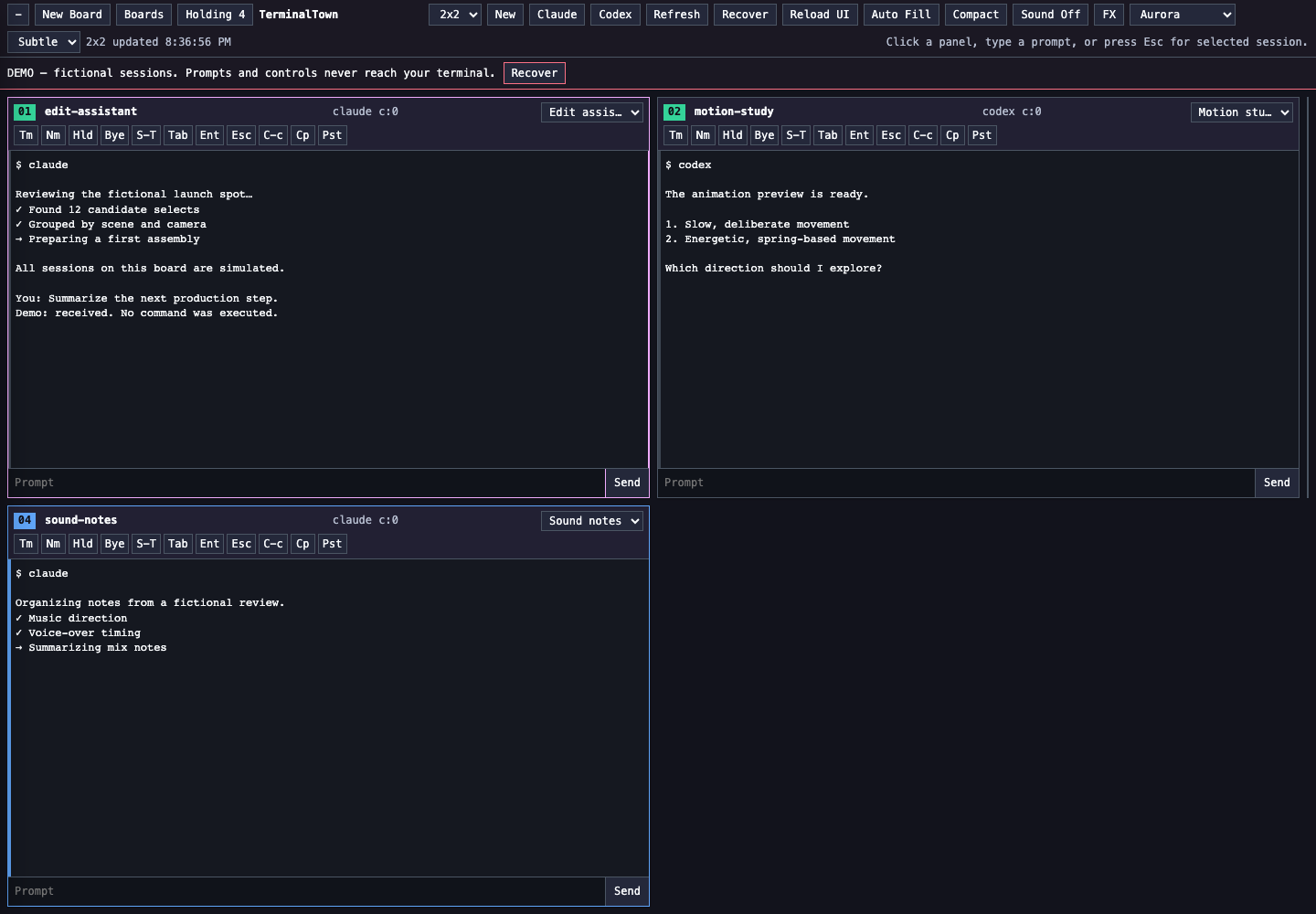Toggle the FX effects button
1316x914 pixels.
pos(1109,15)
